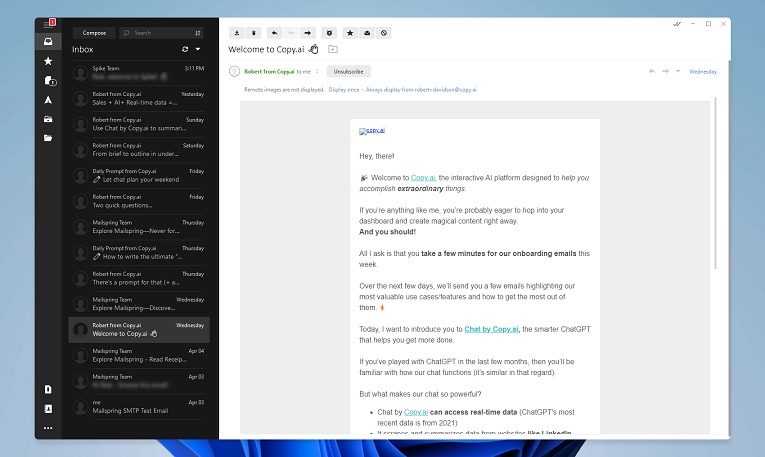The width and height of the screenshot is (765, 457).
Task: Mark as spam using the blocked-circle button
Action: [x=384, y=33]
